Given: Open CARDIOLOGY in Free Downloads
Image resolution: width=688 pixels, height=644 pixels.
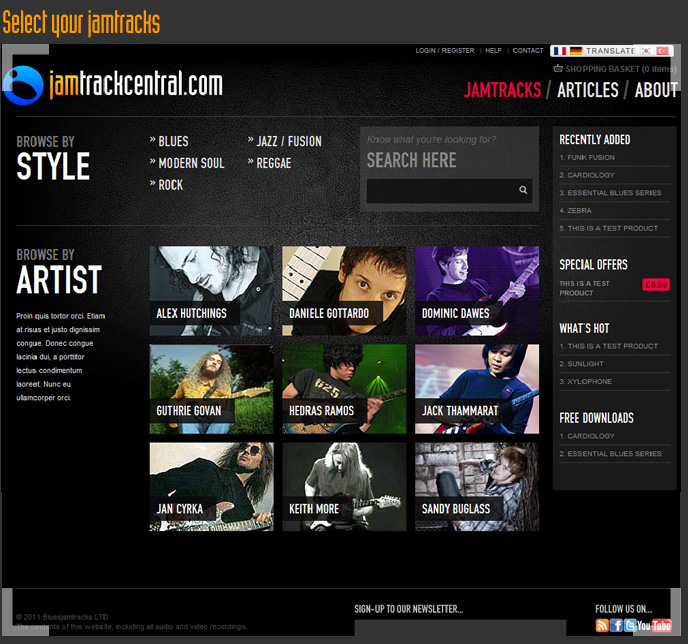Looking at the screenshot, I should [x=591, y=436].
